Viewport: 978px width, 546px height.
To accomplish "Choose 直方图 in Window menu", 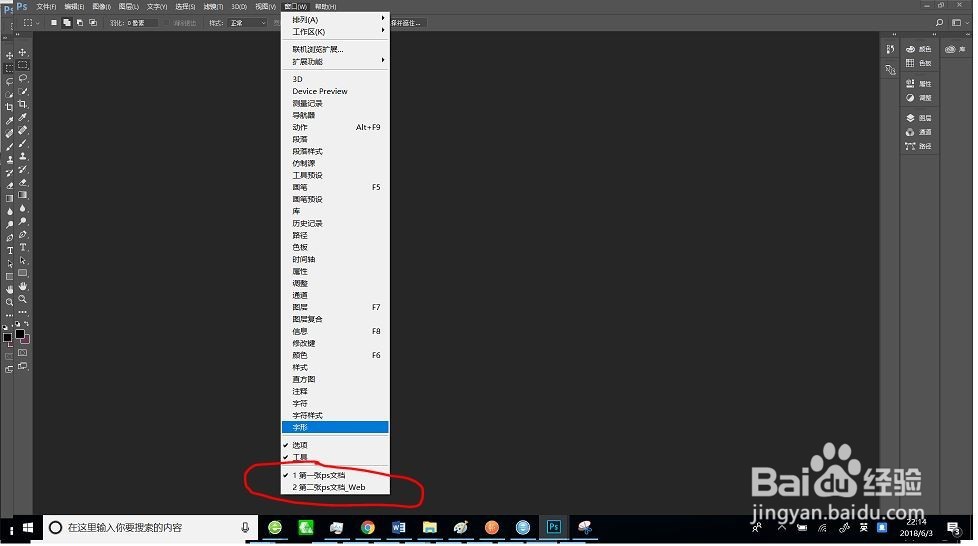I will 335,379.
